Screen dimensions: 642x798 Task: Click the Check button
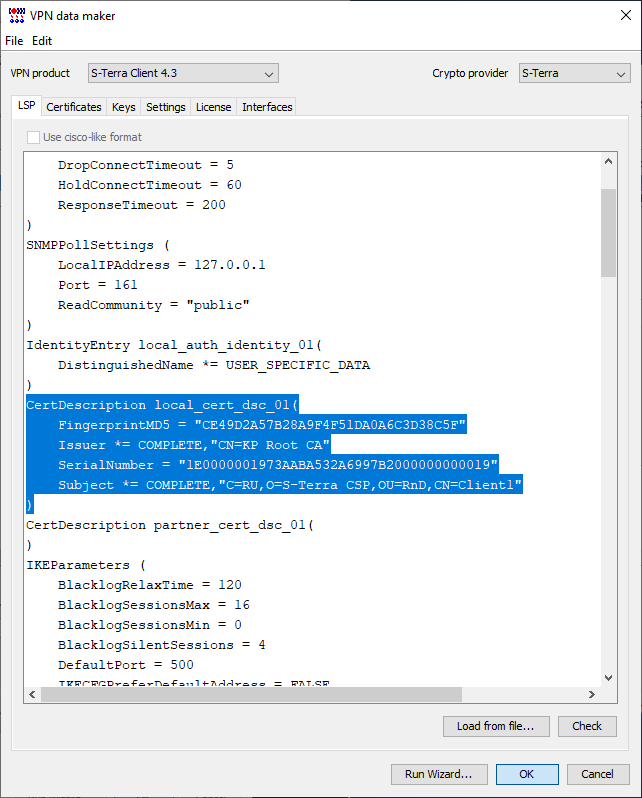(587, 726)
